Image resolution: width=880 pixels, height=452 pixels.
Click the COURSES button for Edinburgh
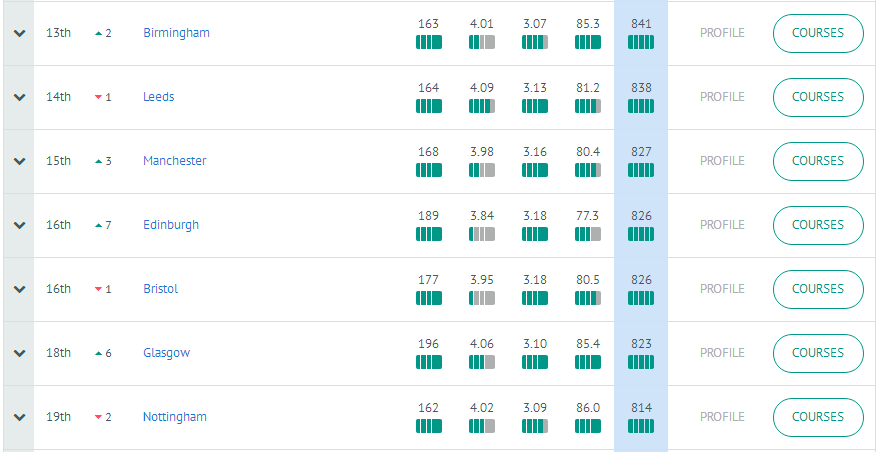pos(818,225)
